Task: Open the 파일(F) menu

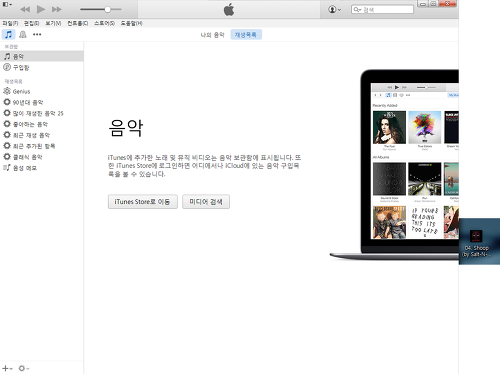Action: click(x=10, y=23)
